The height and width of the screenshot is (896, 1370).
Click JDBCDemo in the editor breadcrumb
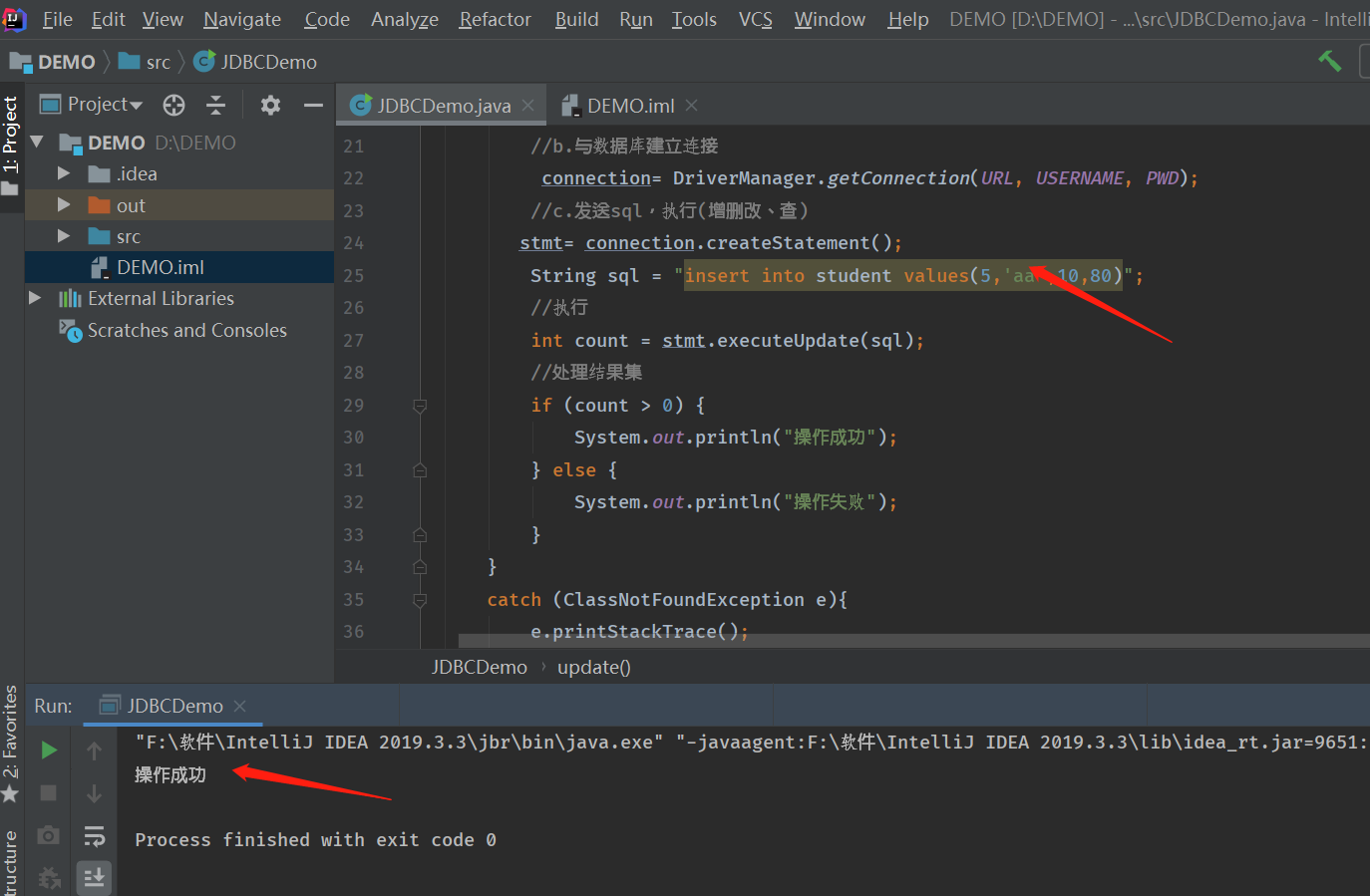[479, 667]
